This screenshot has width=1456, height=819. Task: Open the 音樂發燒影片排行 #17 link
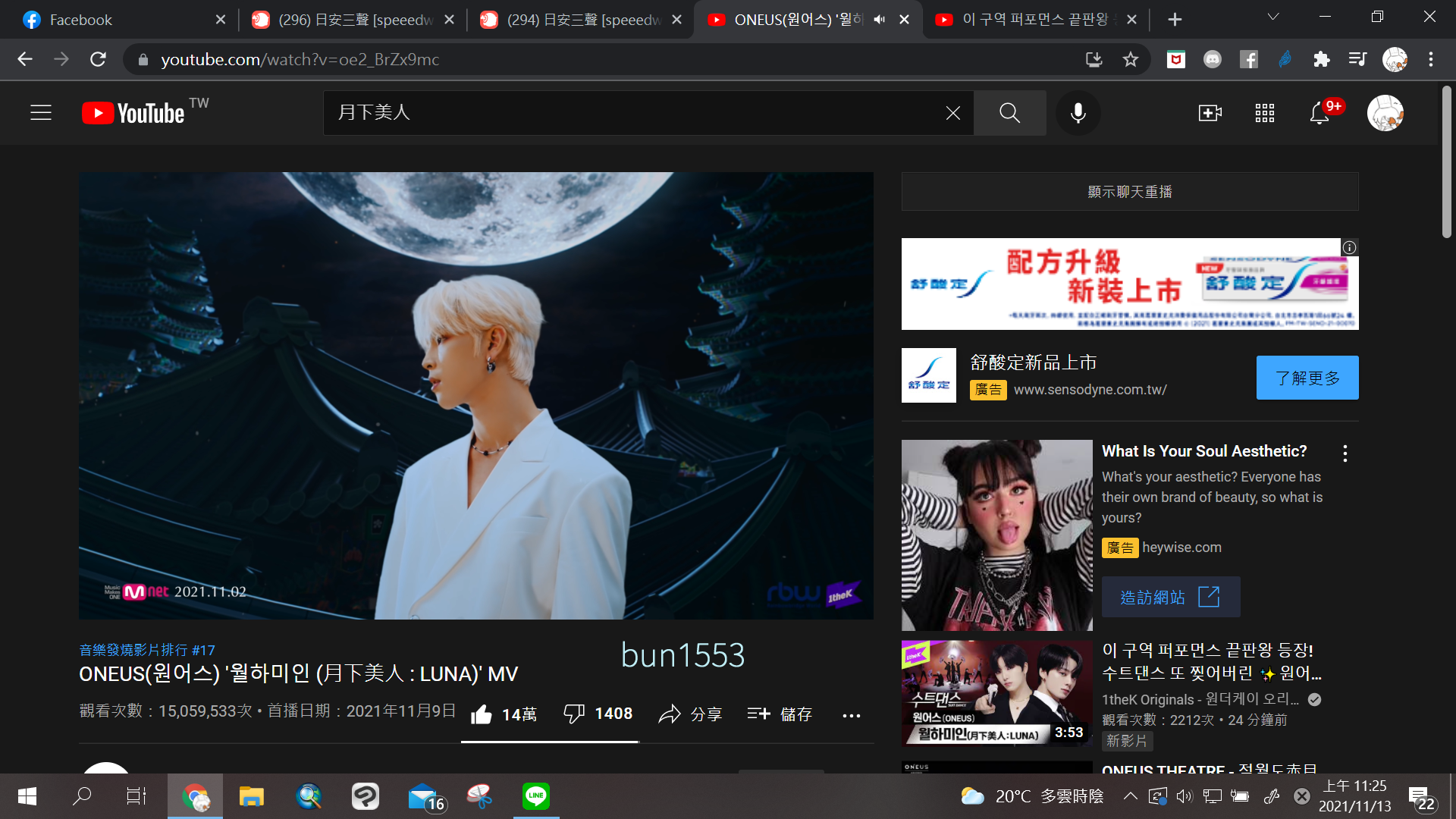[x=147, y=650]
